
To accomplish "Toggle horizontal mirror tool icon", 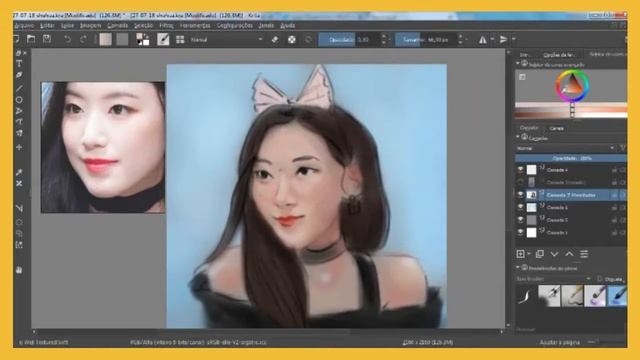I will [482, 40].
